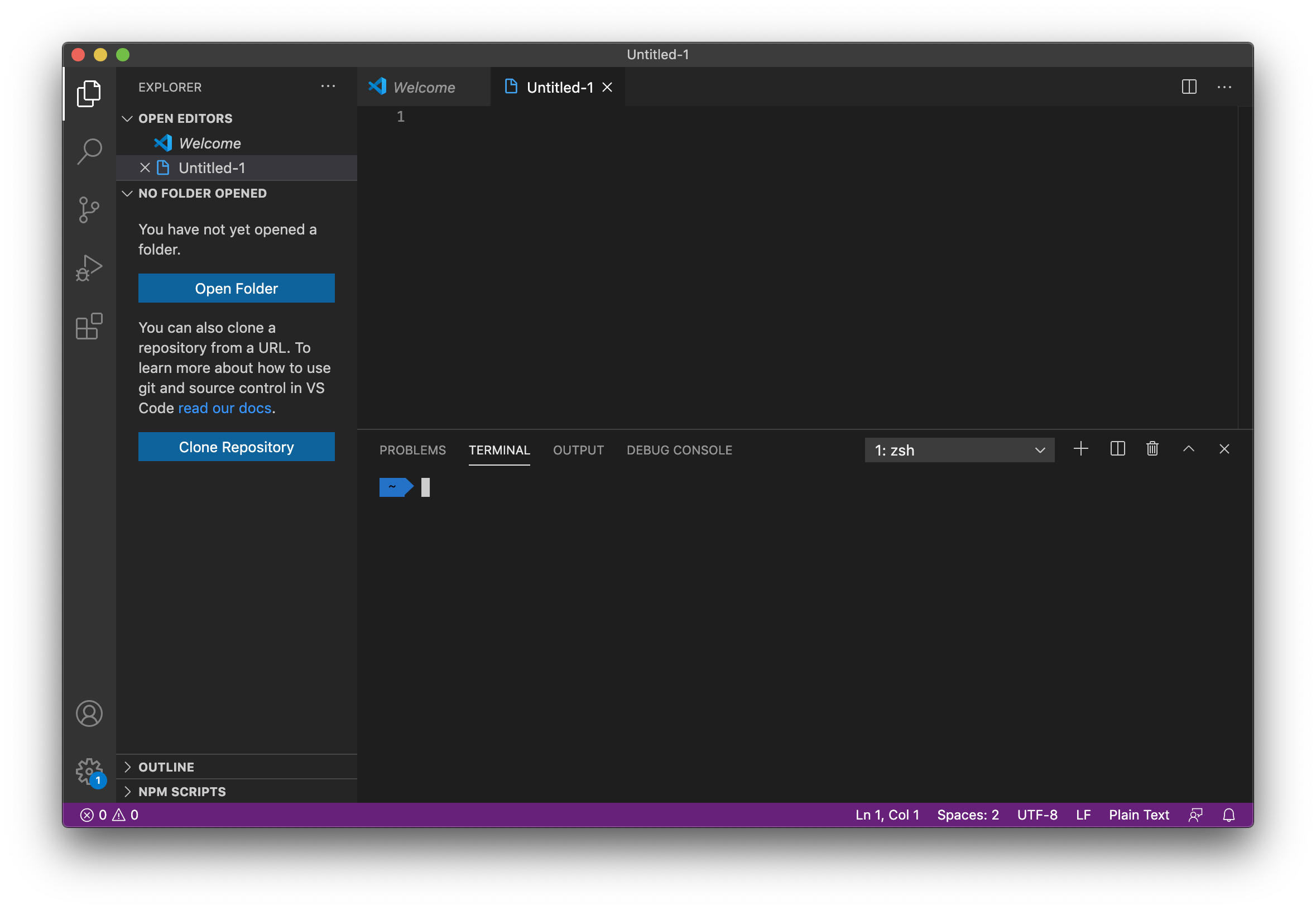Maximize panel size with chevron up

(1188, 449)
